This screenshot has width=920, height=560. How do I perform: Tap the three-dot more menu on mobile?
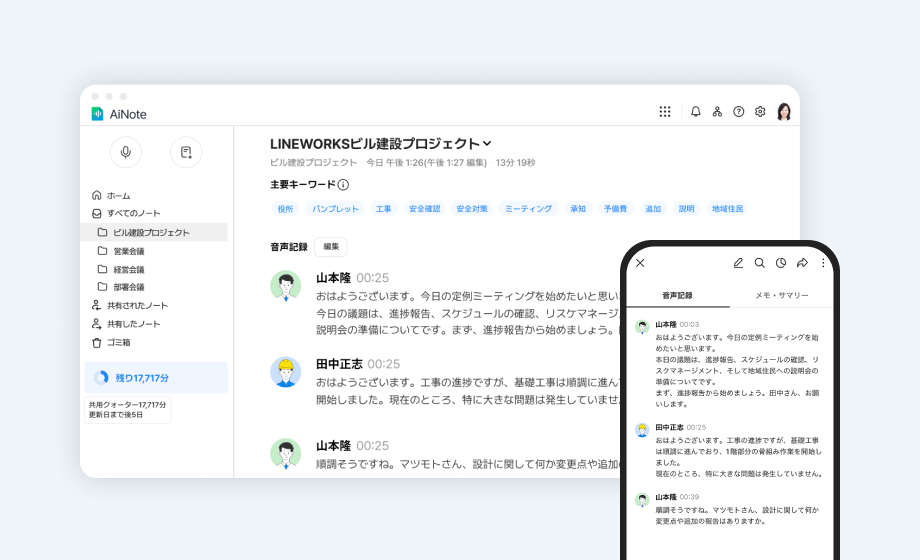823,263
